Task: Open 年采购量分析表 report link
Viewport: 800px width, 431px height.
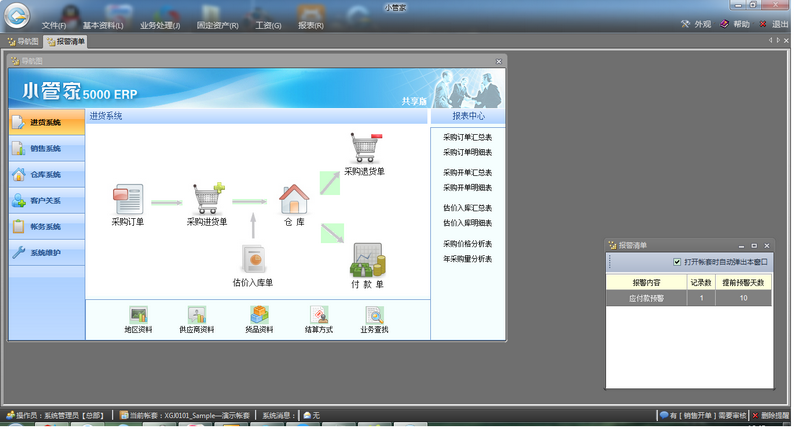Action: click(467, 259)
